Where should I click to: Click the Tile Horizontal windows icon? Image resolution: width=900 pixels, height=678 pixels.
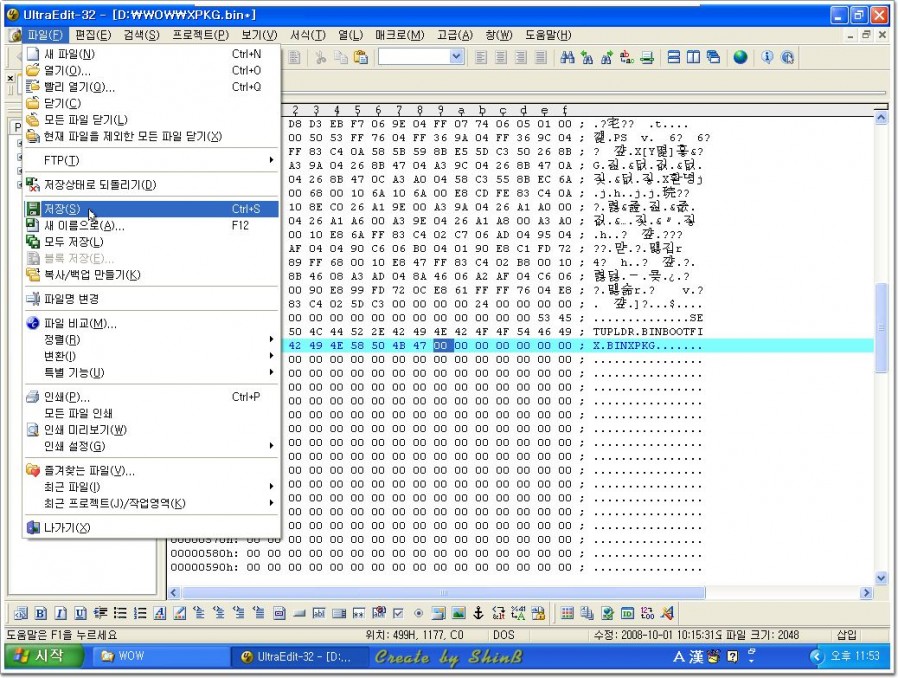click(674, 57)
